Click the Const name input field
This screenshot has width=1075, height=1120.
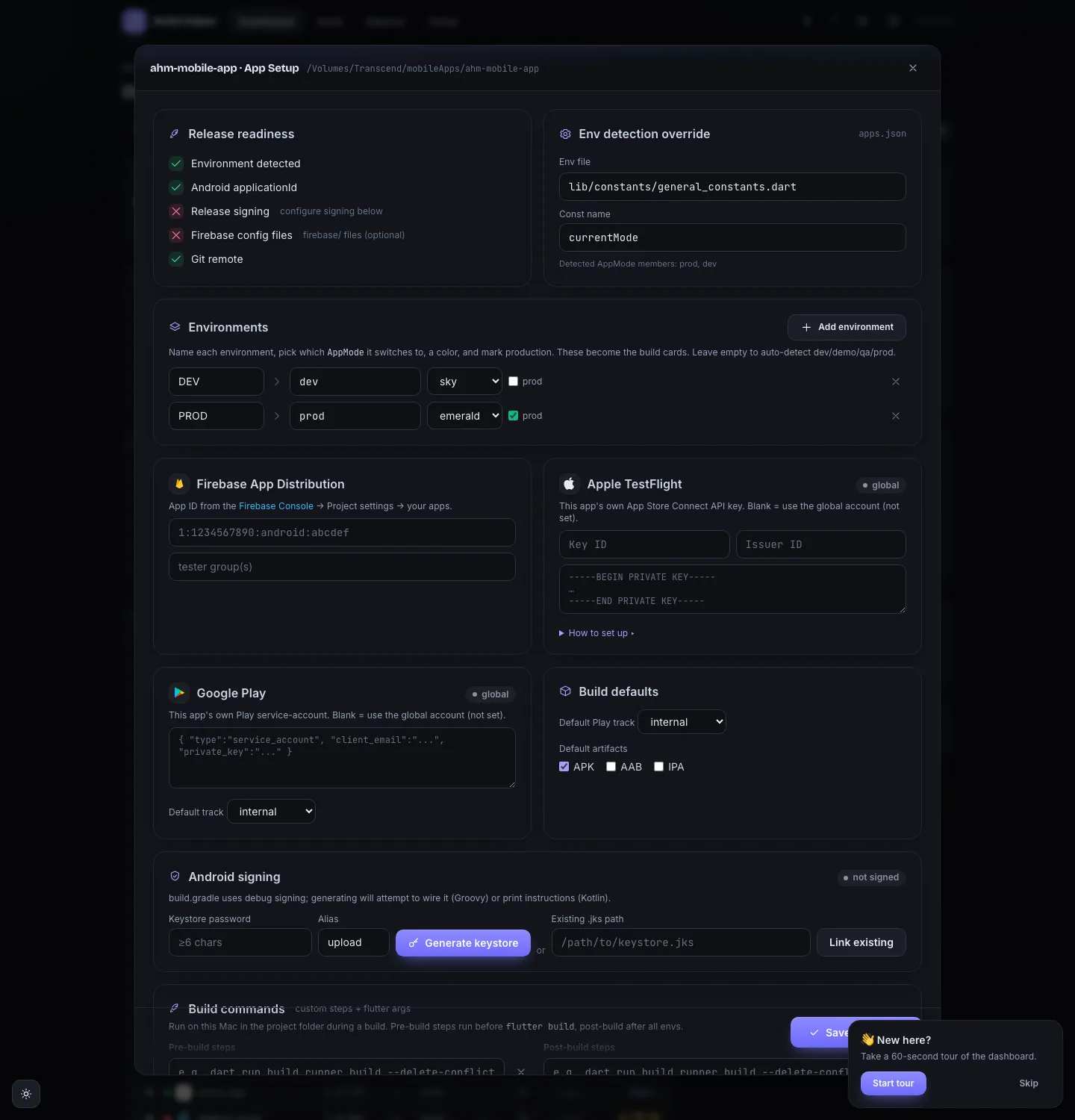[732, 237]
